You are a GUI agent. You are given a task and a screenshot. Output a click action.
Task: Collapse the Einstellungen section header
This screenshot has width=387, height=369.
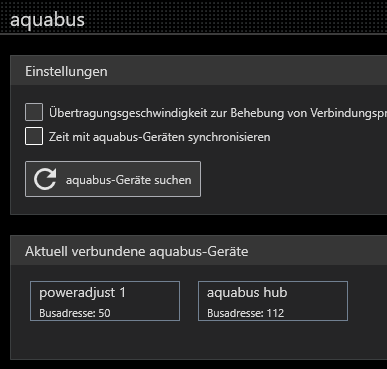tap(199, 71)
